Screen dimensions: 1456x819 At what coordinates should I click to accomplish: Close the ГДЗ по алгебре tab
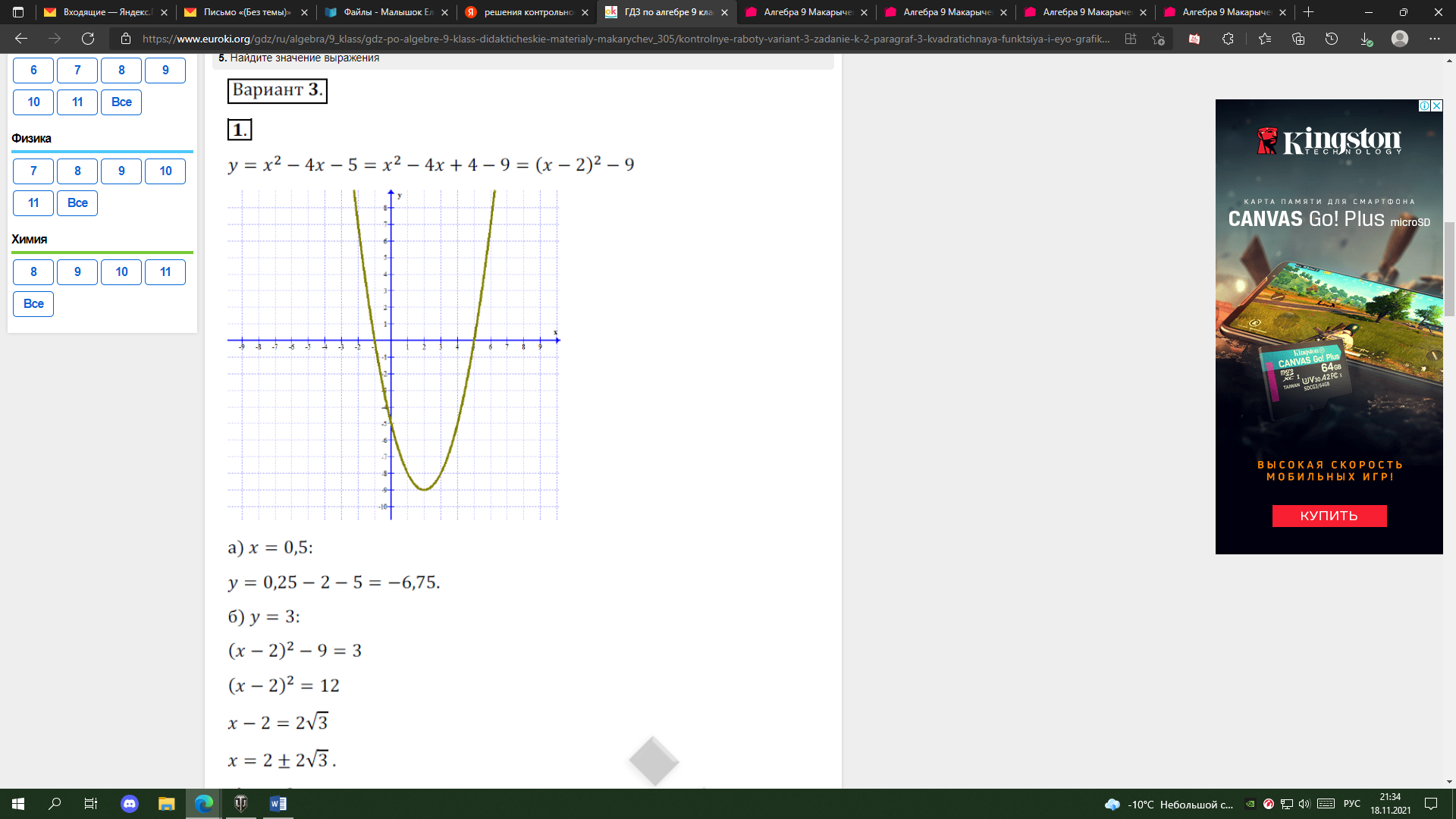[x=724, y=12]
